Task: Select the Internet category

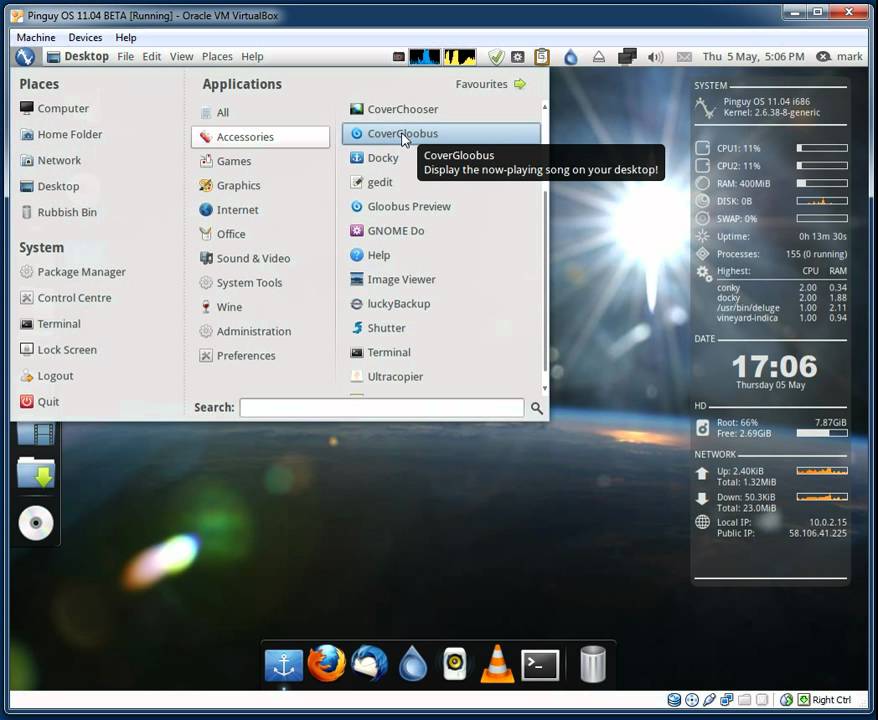Action: [x=260, y=210]
